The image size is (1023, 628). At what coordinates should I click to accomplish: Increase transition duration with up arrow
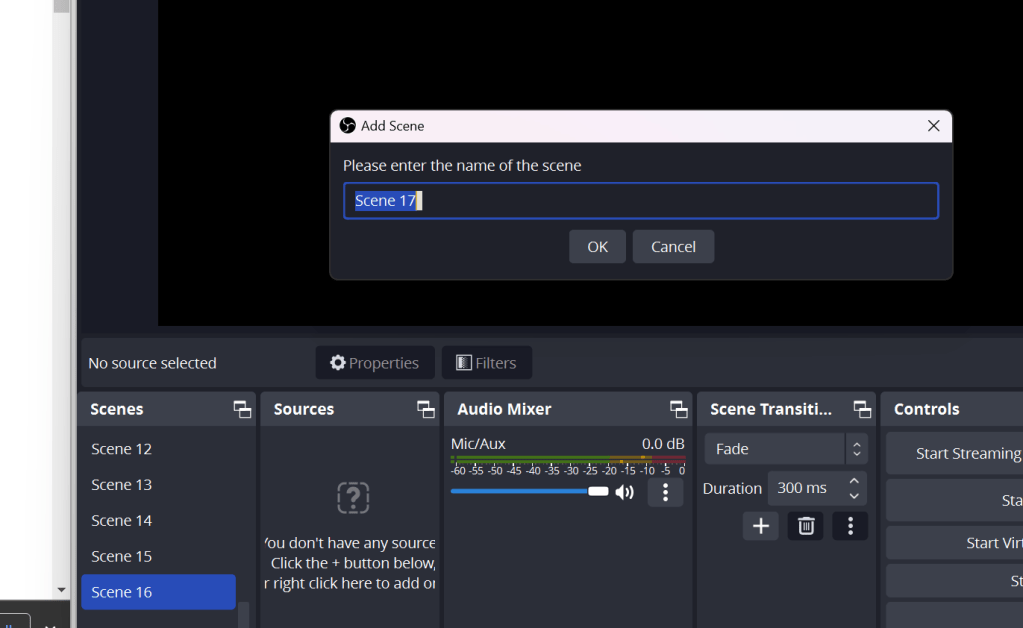pyautogui.click(x=853, y=481)
